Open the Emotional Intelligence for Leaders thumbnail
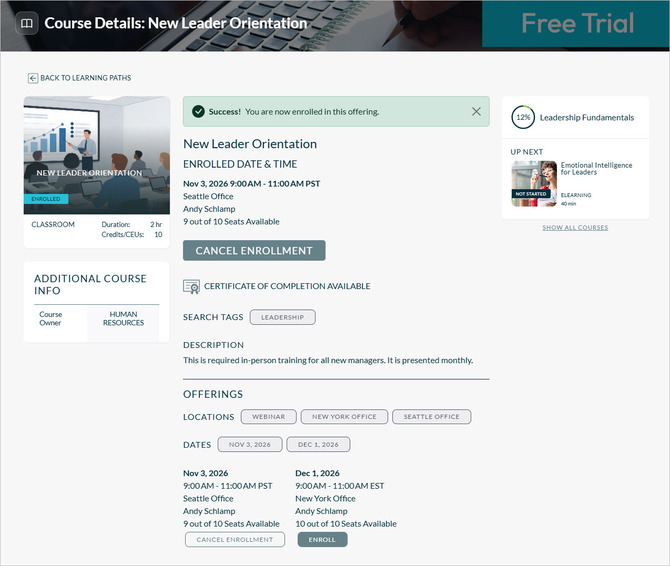The image size is (670, 566). (x=534, y=184)
